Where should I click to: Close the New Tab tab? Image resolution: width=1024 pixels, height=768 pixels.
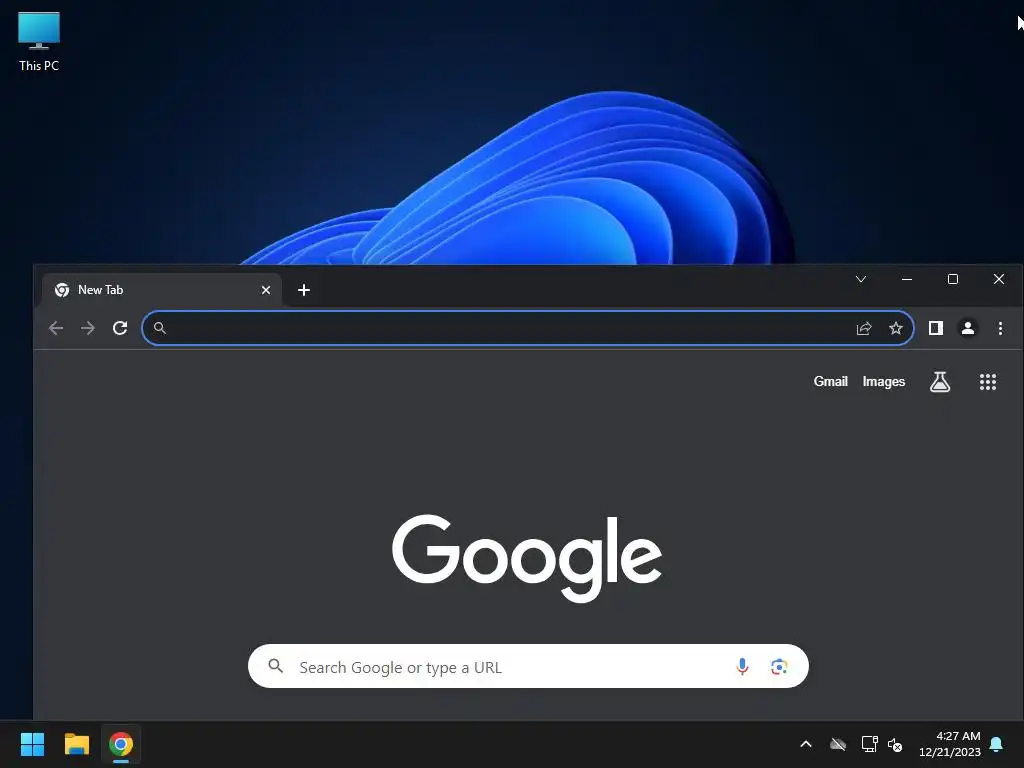click(x=266, y=290)
